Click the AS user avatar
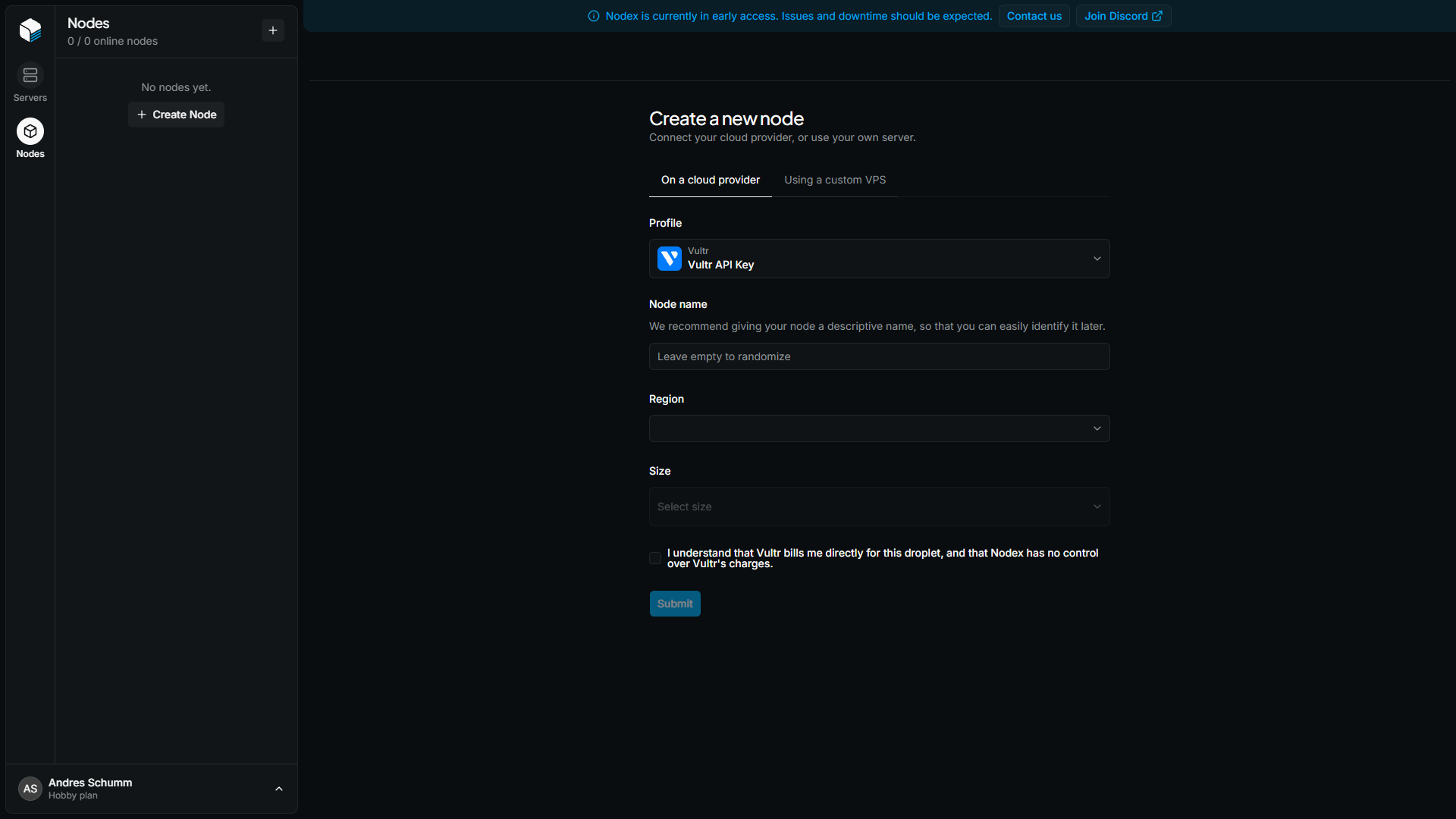Viewport: 1456px width, 819px height. pyautogui.click(x=30, y=789)
